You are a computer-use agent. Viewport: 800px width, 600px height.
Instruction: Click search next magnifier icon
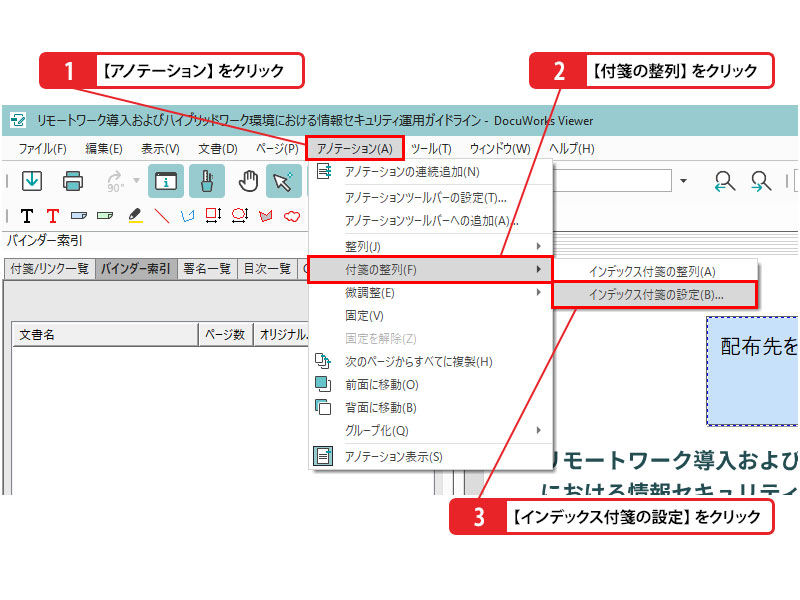pyautogui.click(x=761, y=181)
